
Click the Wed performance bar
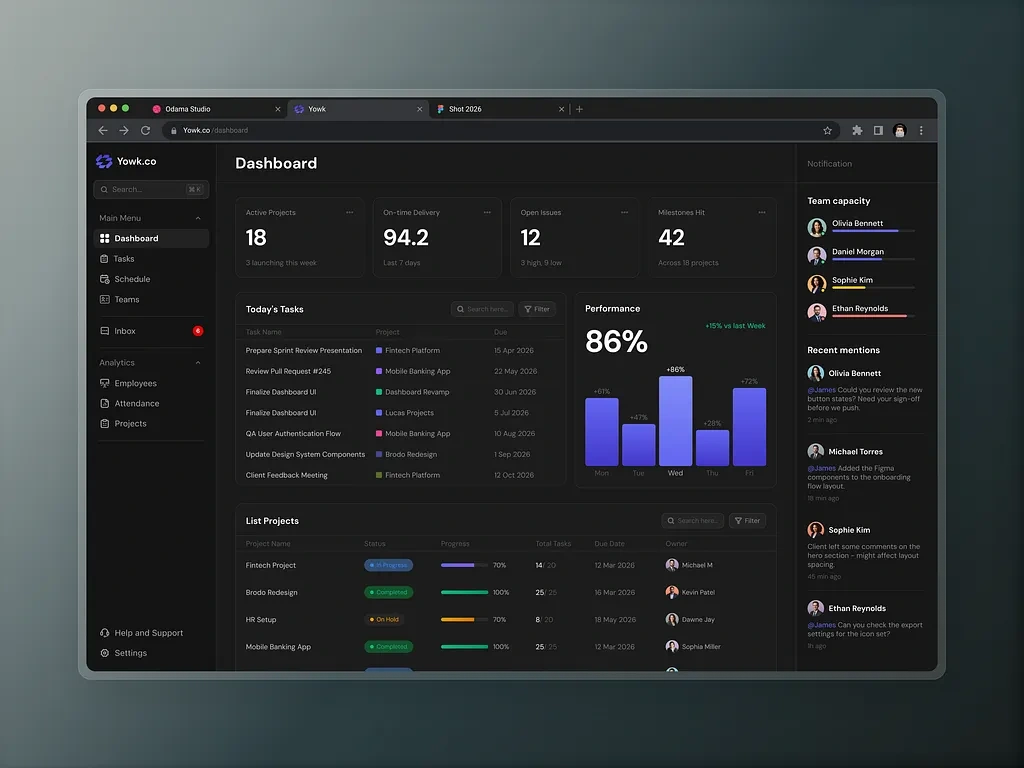(675, 421)
